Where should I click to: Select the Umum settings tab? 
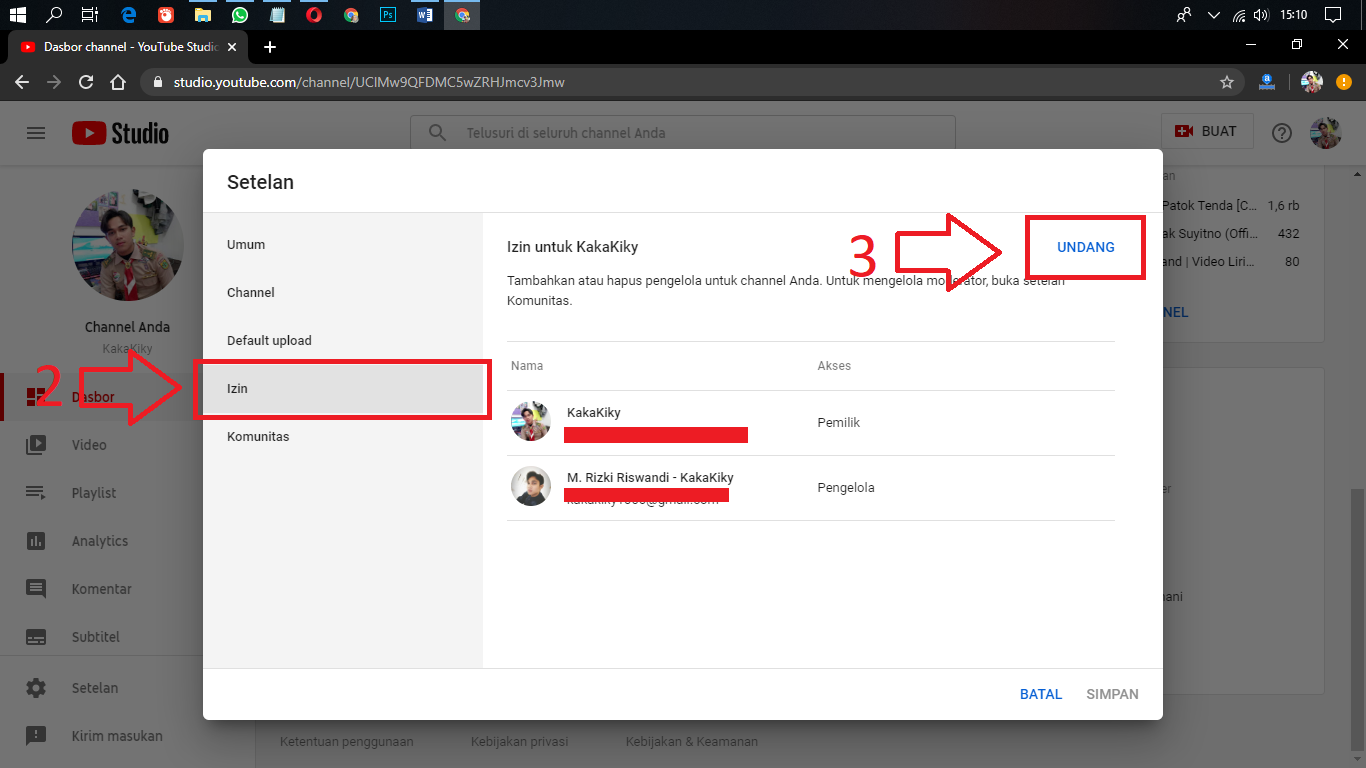343,245
